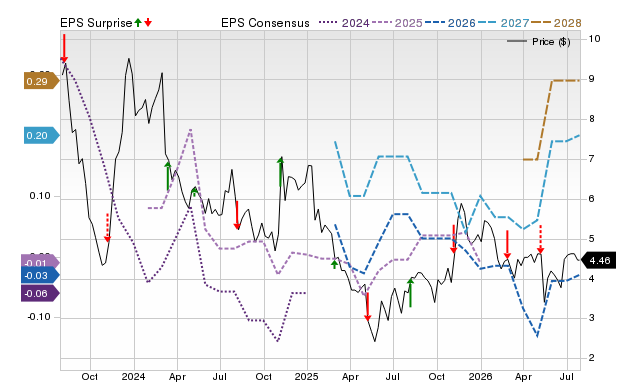Click the 2024 label on the date axis
Viewport: 640px width, 382px height.
pyautogui.click(x=133, y=376)
